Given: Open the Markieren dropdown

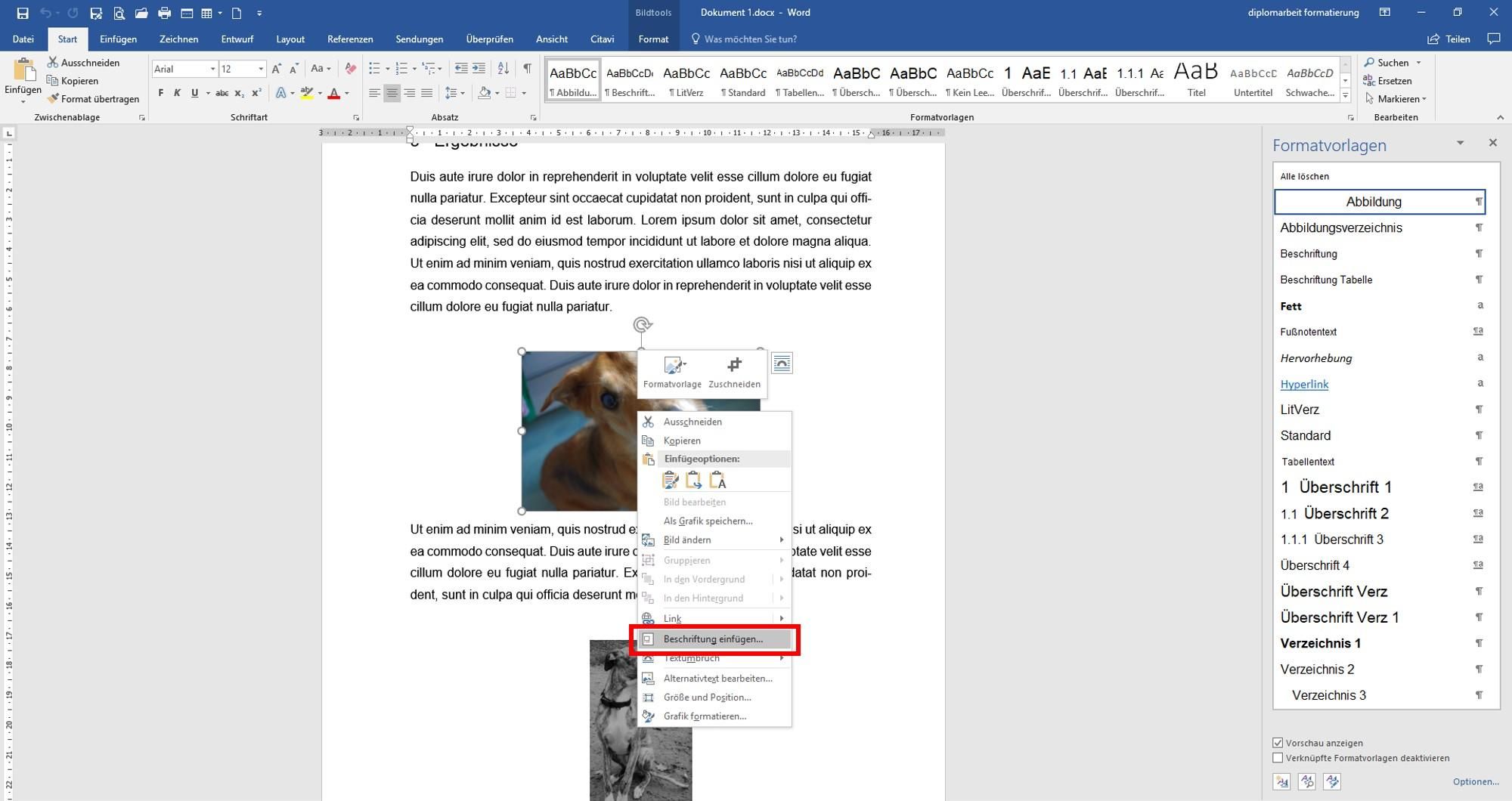Looking at the screenshot, I should [1396, 99].
